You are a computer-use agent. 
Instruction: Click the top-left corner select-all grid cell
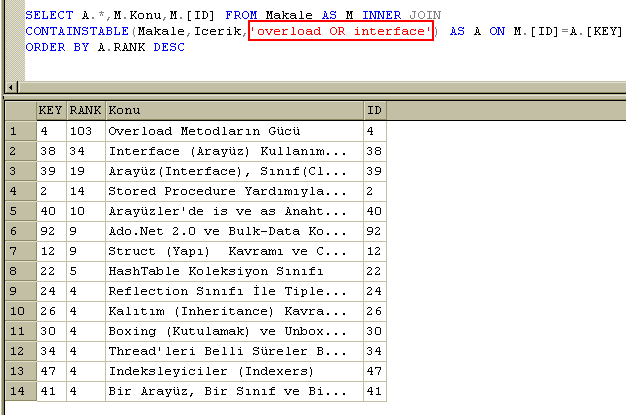(x=18, y=109)
